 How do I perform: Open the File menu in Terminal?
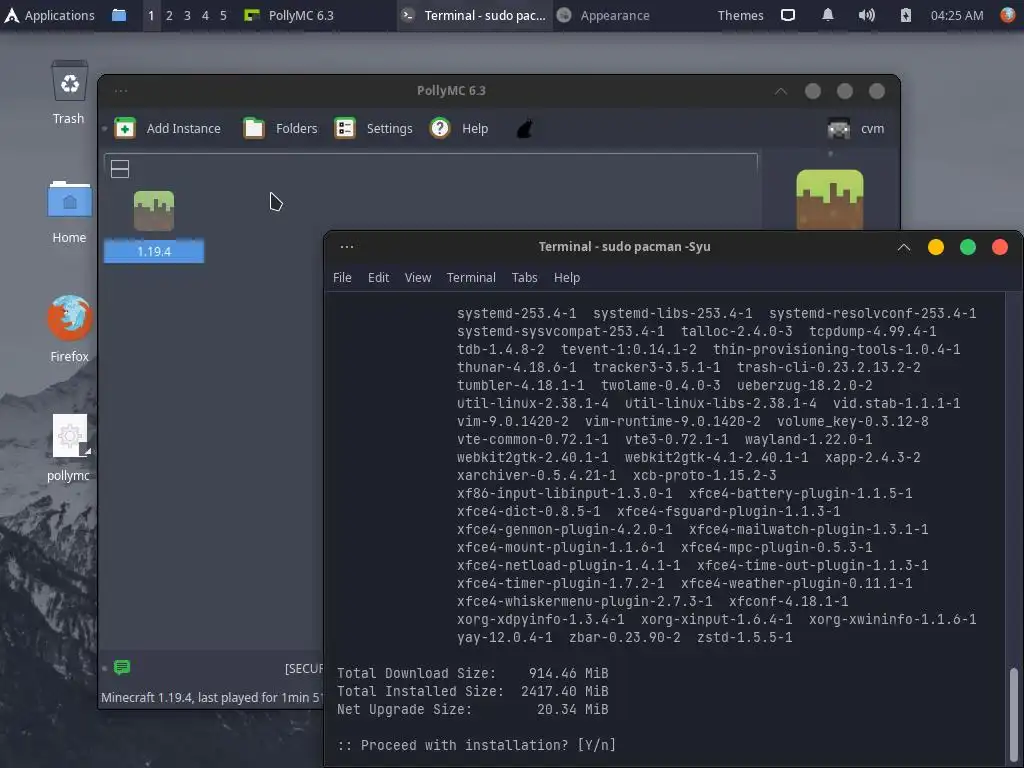click(x=342, y=278)
